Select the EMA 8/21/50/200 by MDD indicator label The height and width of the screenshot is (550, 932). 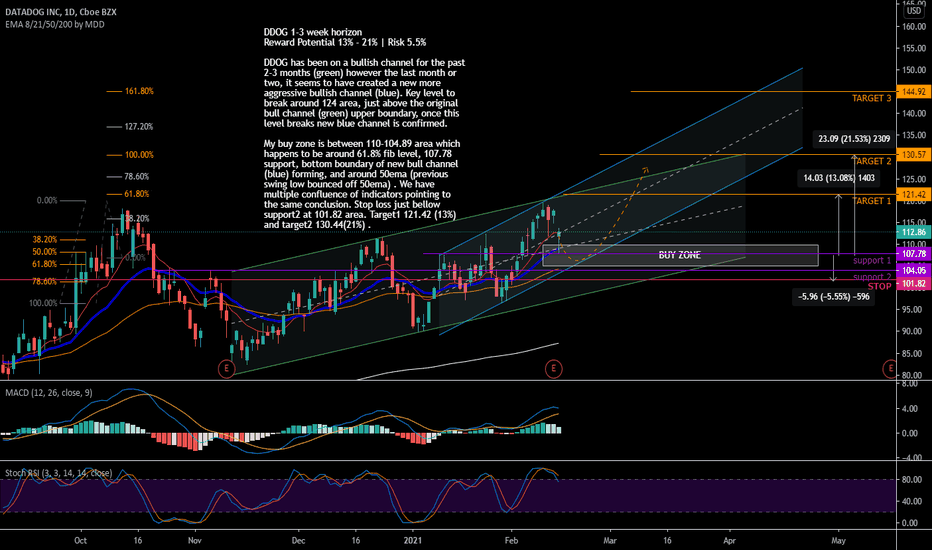[55, 24]
